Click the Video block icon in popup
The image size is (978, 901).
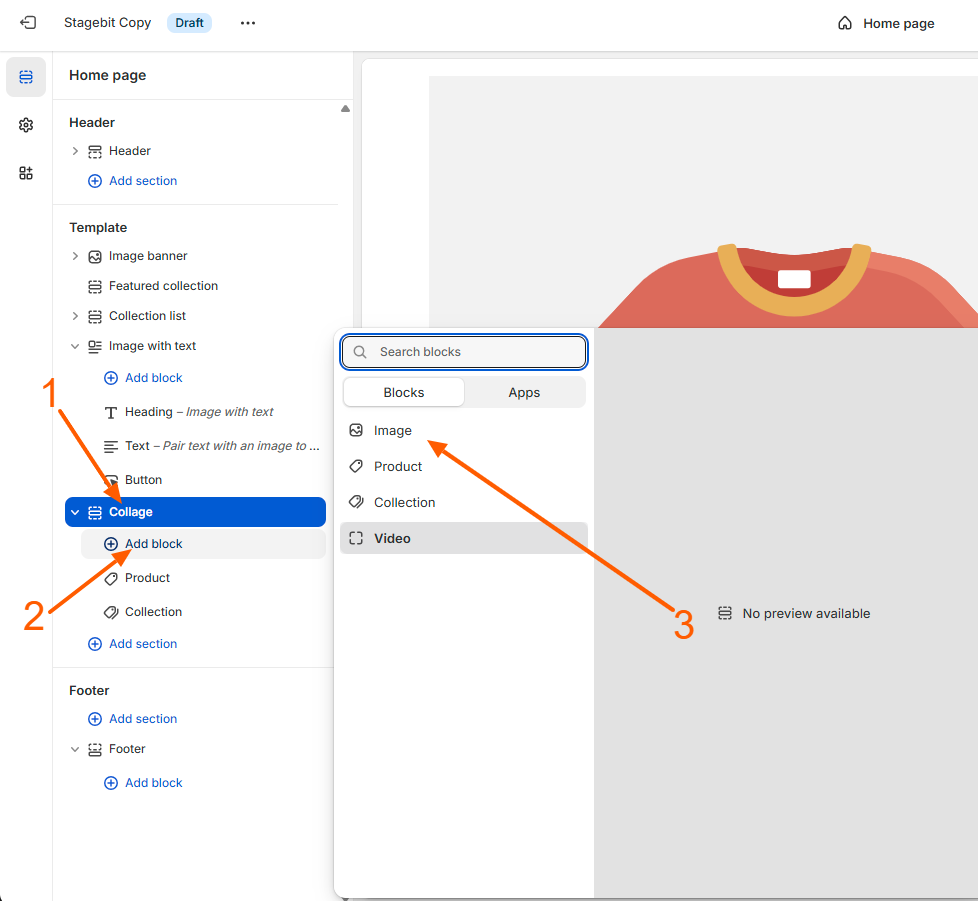(356, 538)
